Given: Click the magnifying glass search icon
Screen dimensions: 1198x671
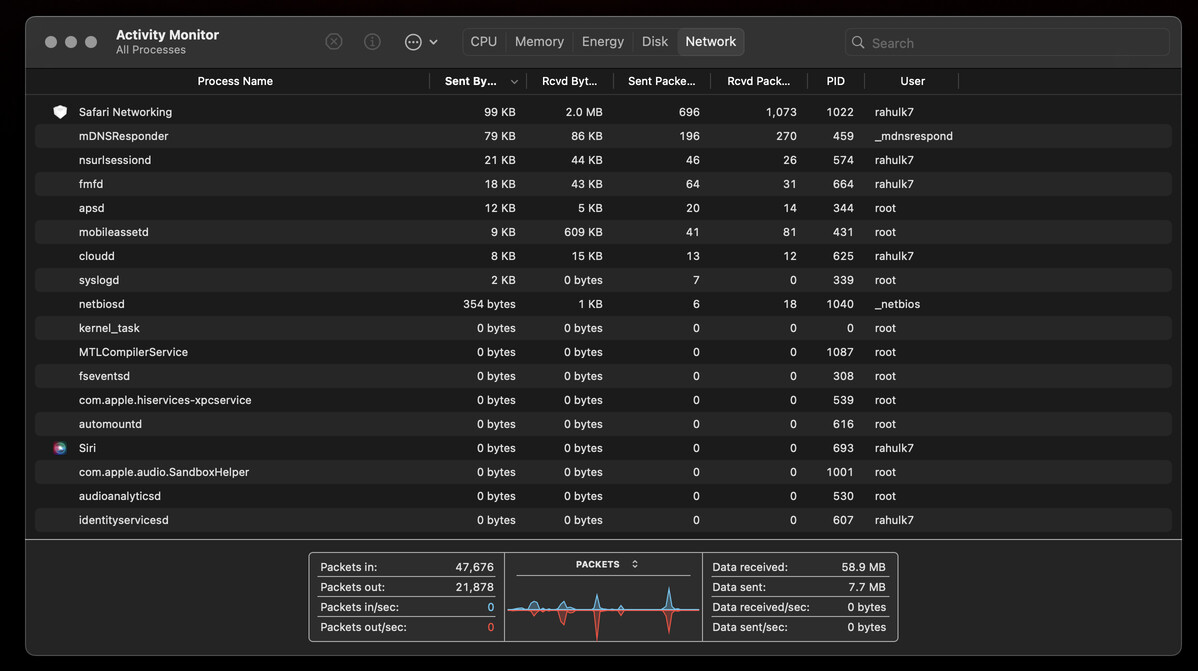Looking at the screenshot, I should (x=858, y=43).
